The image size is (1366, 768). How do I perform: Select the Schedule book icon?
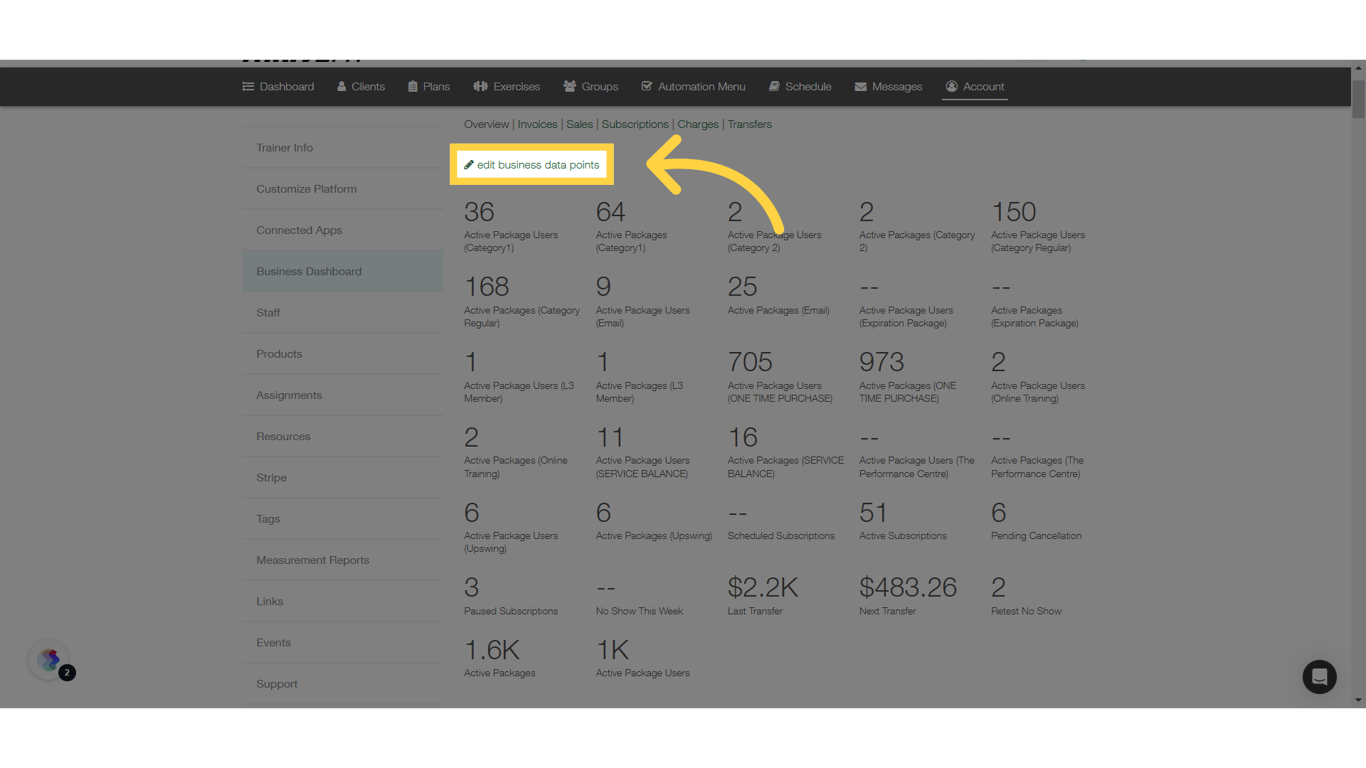tap(773, 86)
